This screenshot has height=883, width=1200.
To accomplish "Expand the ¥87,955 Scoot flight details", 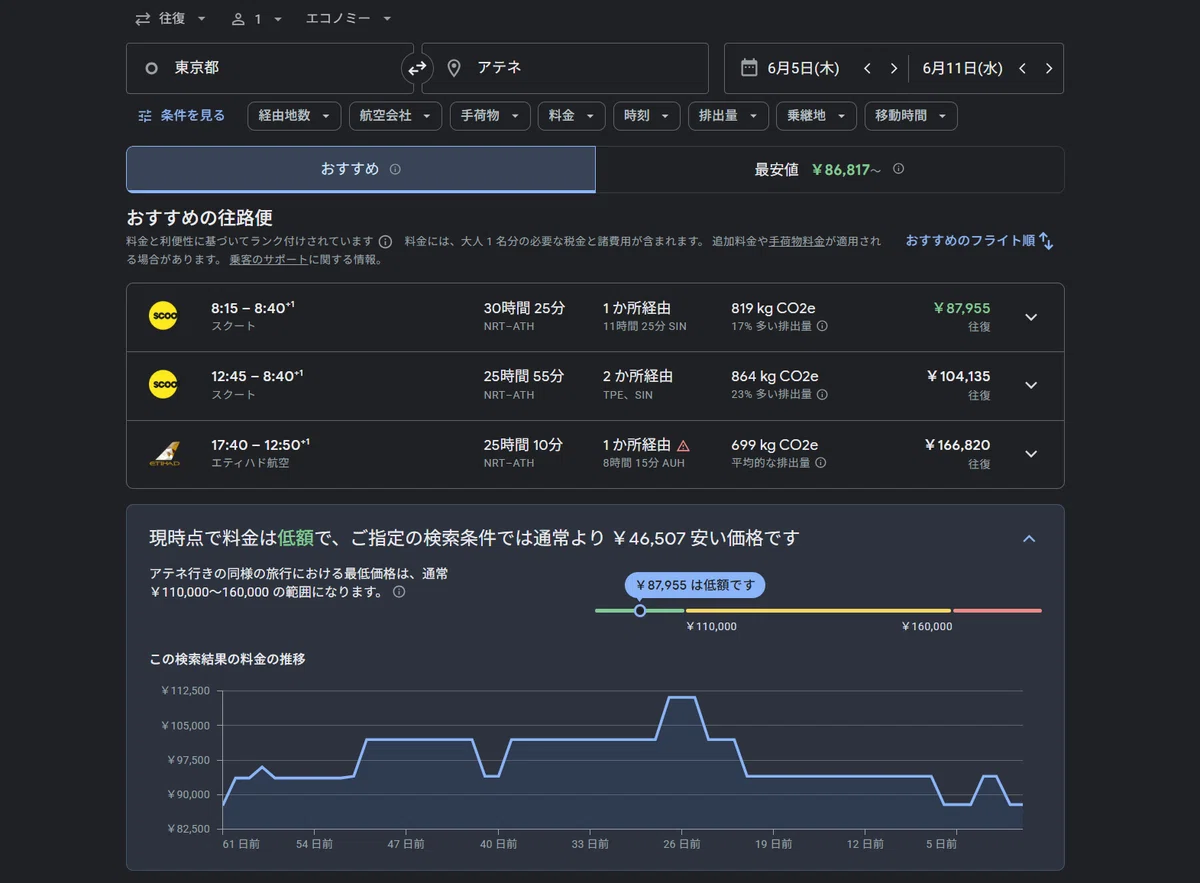I will coord(1031,317).
